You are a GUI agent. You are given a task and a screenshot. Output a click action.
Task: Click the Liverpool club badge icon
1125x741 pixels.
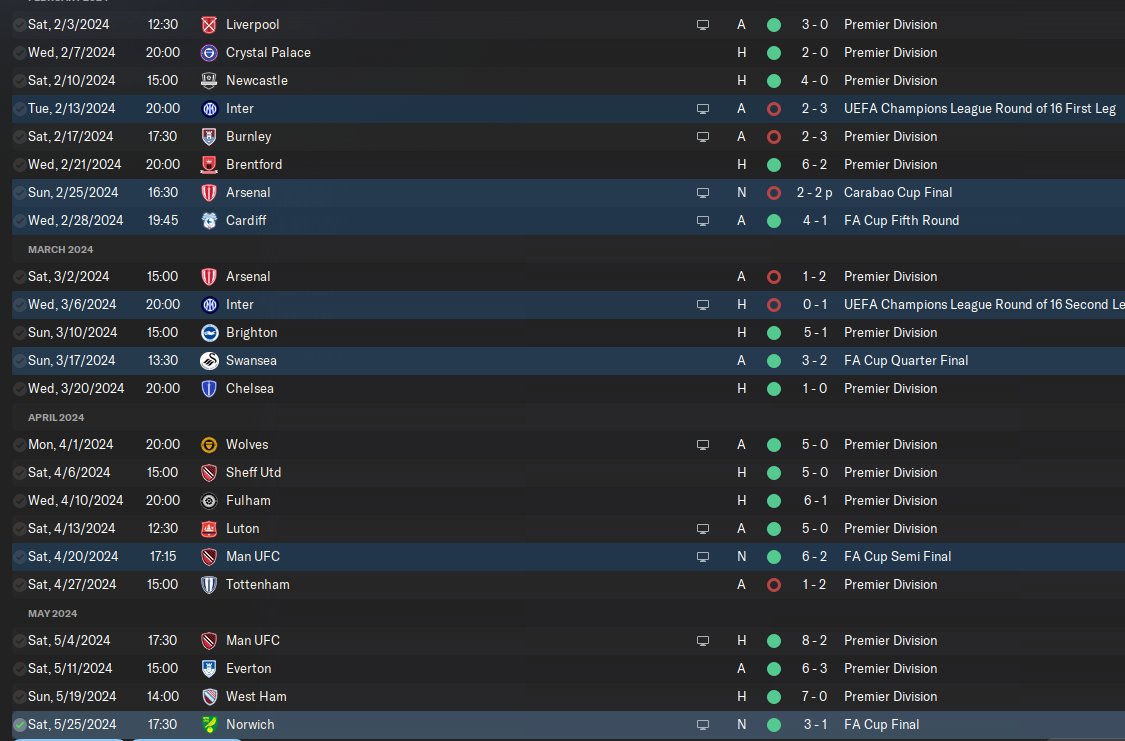209,25
